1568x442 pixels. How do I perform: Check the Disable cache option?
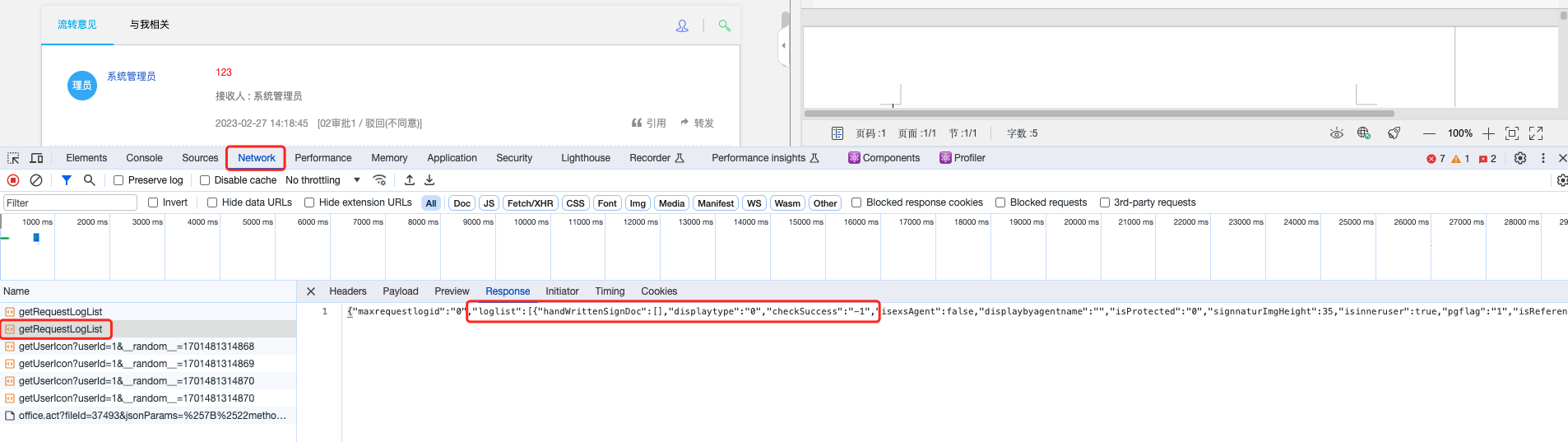(x=205, y=180)
